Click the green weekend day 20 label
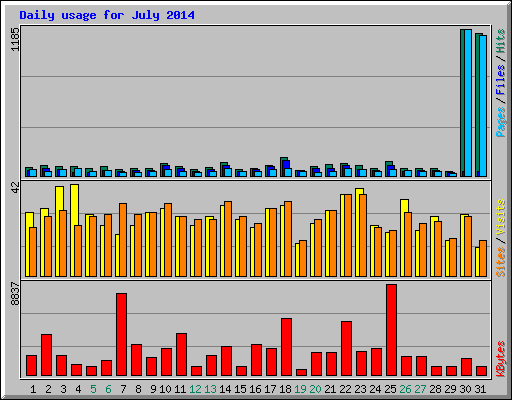512x400 pixels. (315, 389)
